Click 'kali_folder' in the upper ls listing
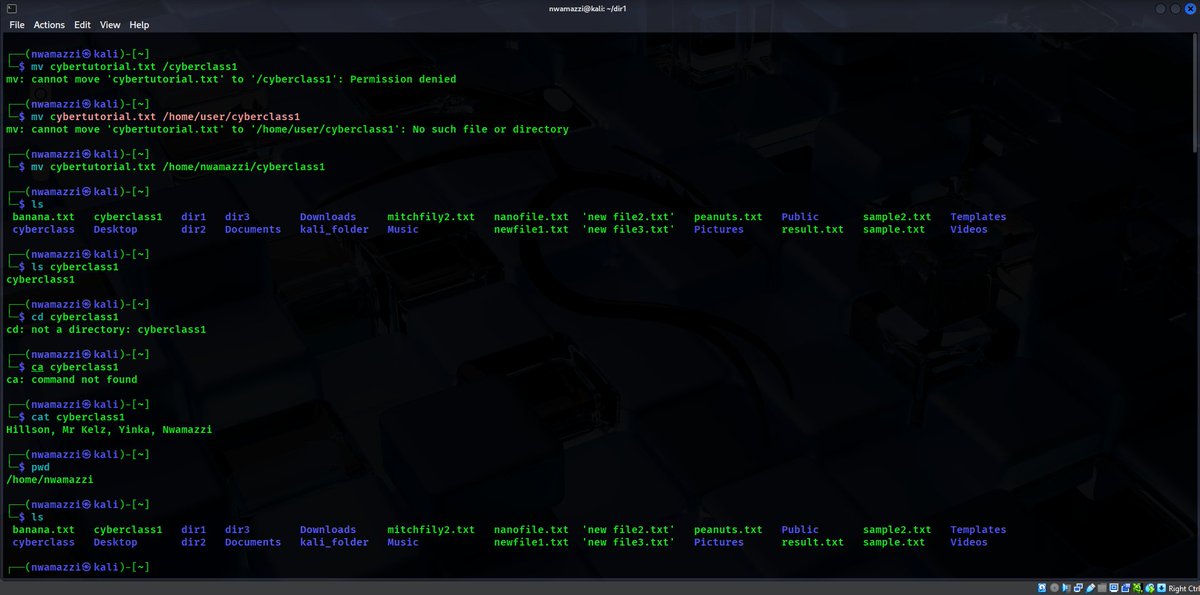Screen dimensions: 1200x595 point(334,229)
